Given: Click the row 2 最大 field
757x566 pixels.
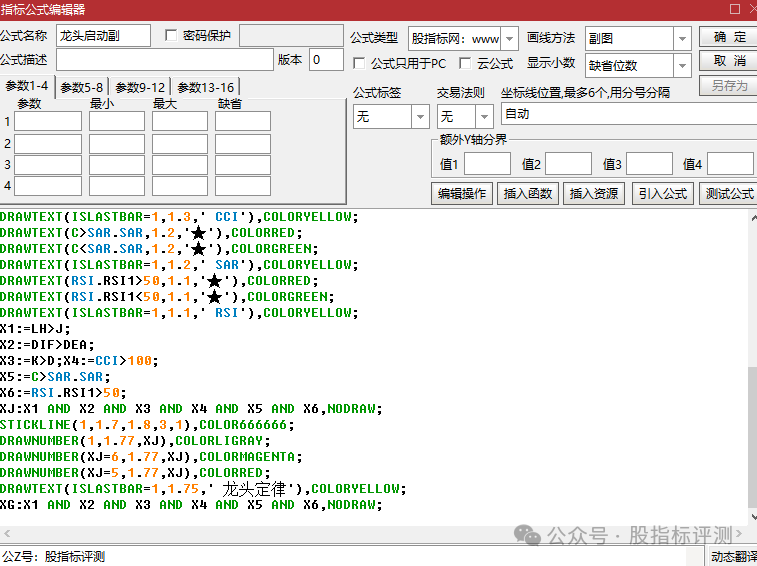Looking at the screenshot, I should click(x=180, y=144).
